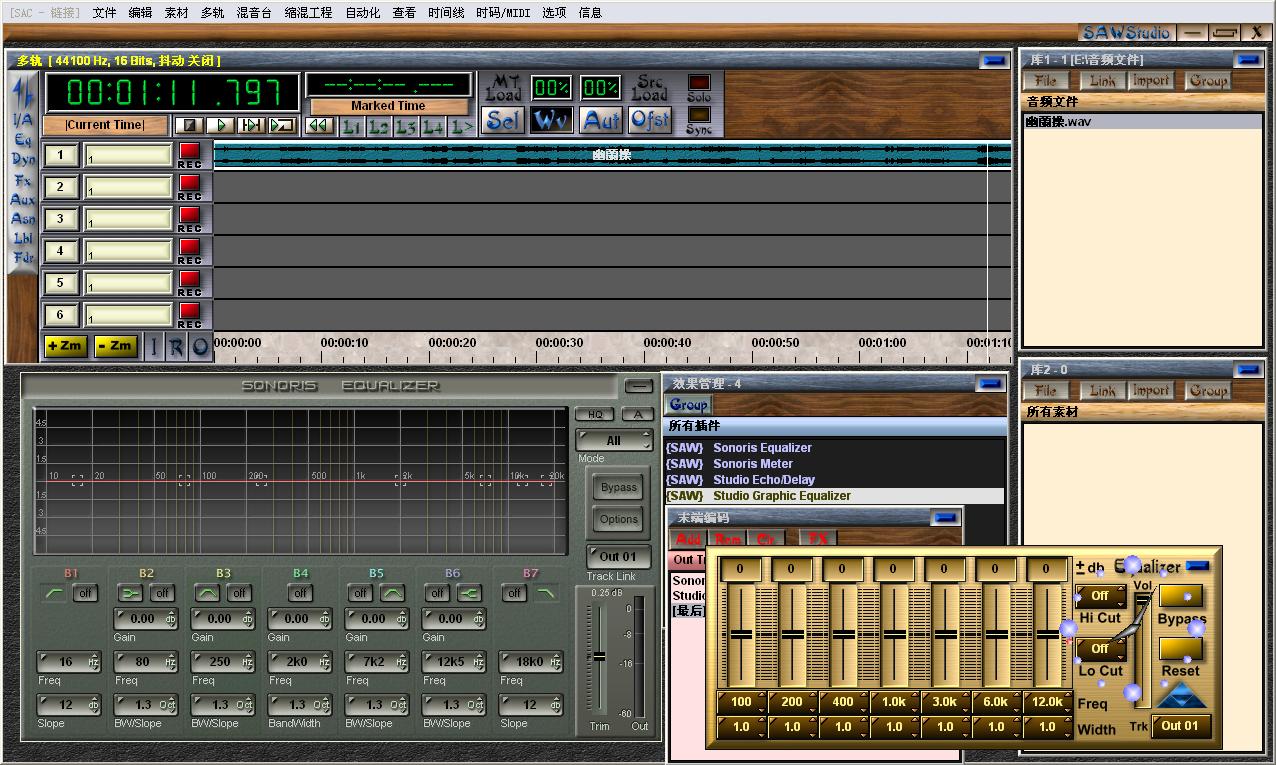Click the stop transport button

click(x=189, y=125)
